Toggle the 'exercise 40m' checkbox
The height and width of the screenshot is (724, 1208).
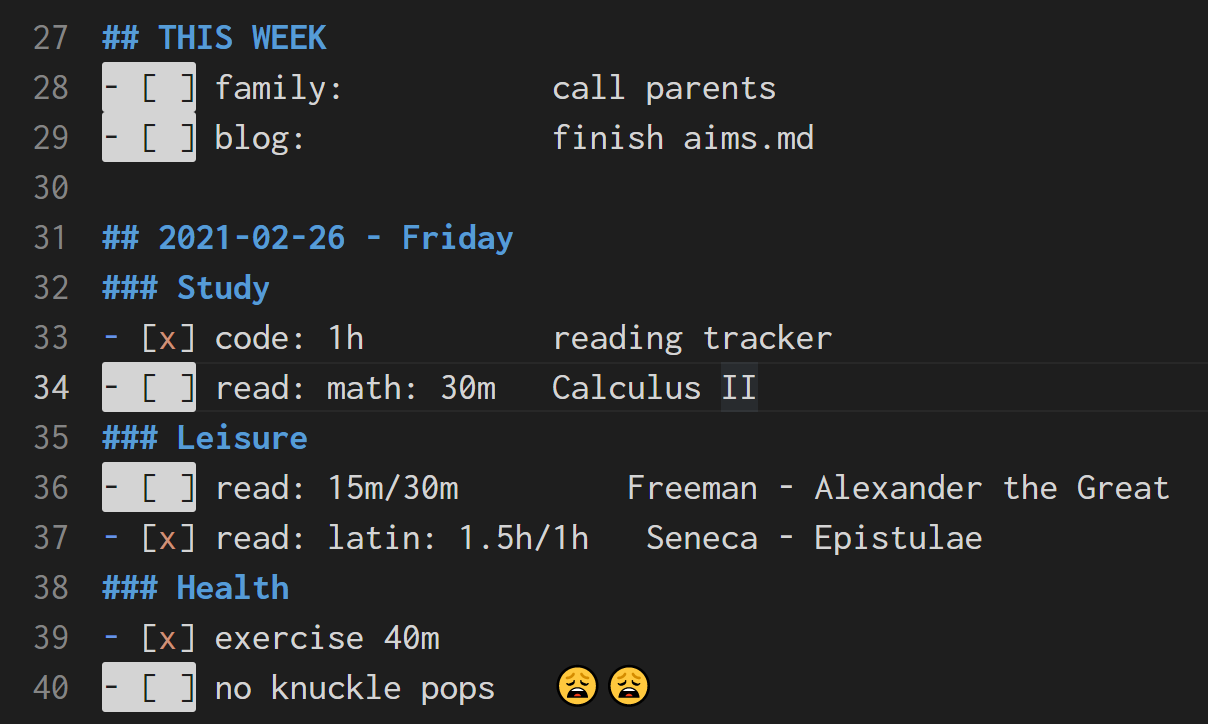coord(168,638)
